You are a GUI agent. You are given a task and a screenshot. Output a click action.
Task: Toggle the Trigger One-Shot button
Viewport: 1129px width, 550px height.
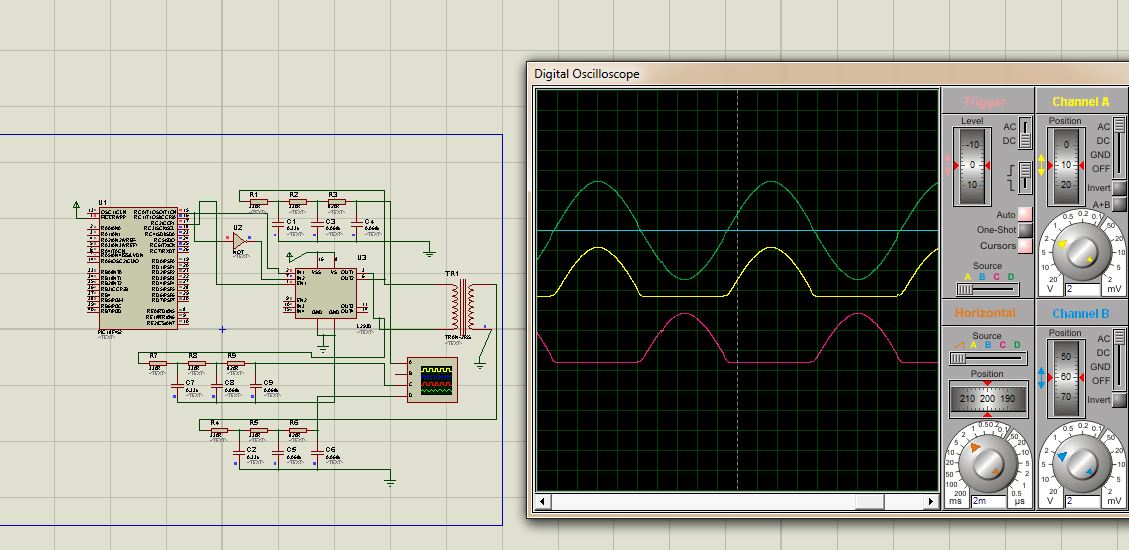1024,230
